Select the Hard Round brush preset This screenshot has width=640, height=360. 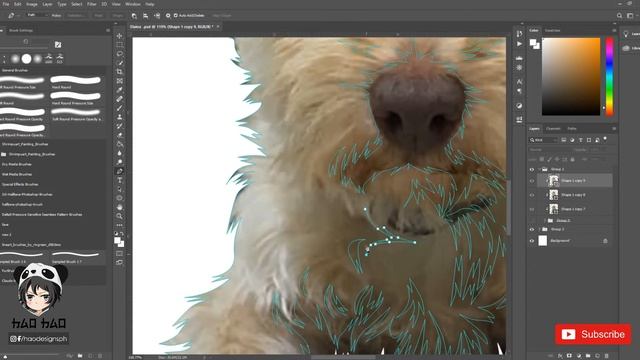click(x=76, y=82)
